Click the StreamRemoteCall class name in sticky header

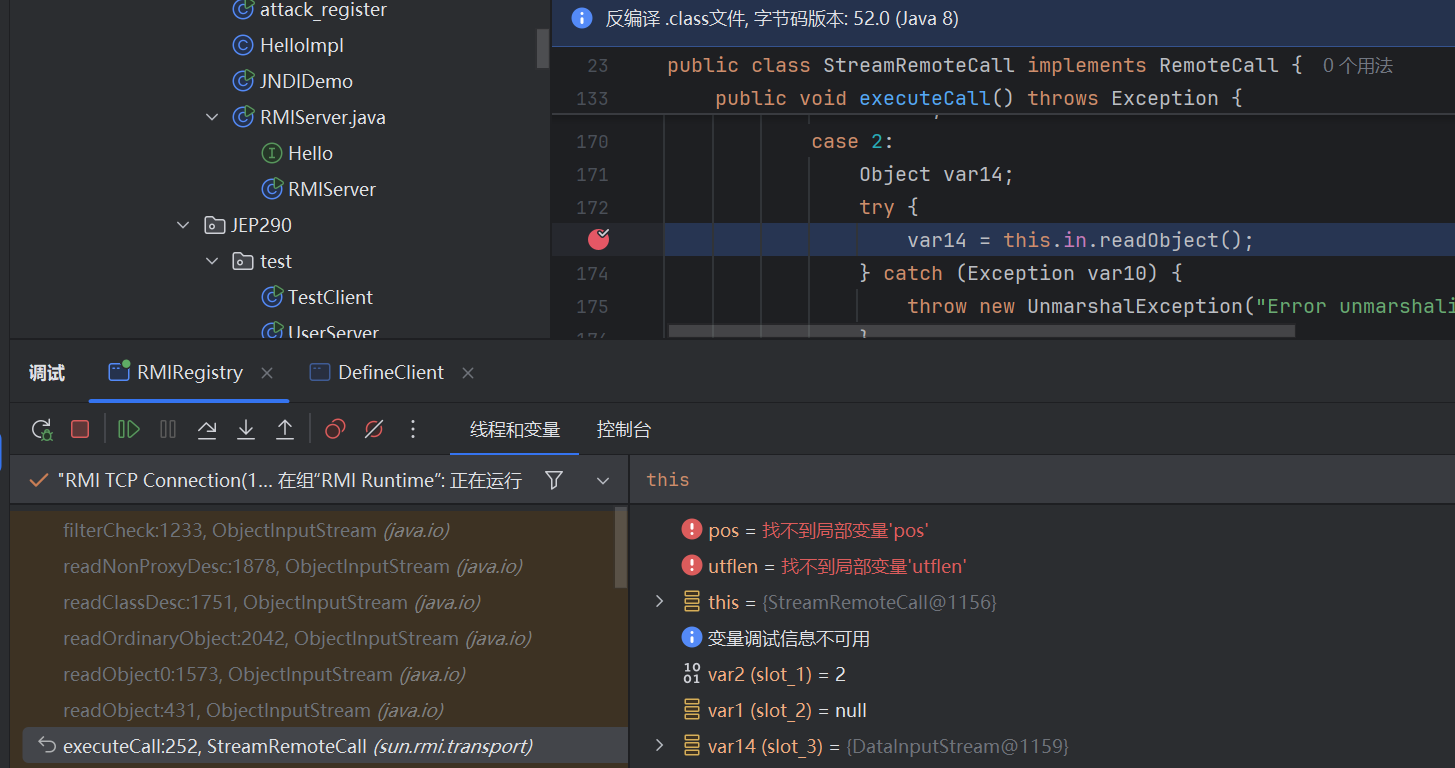pyautogui.click(x=919, y=66)
